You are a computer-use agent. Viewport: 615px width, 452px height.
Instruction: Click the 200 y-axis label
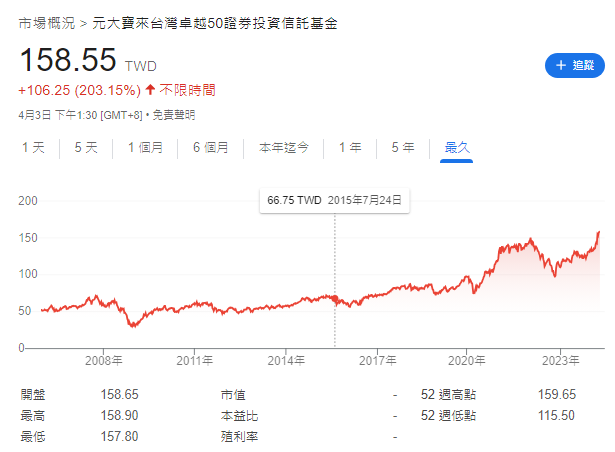coord(28,201)
